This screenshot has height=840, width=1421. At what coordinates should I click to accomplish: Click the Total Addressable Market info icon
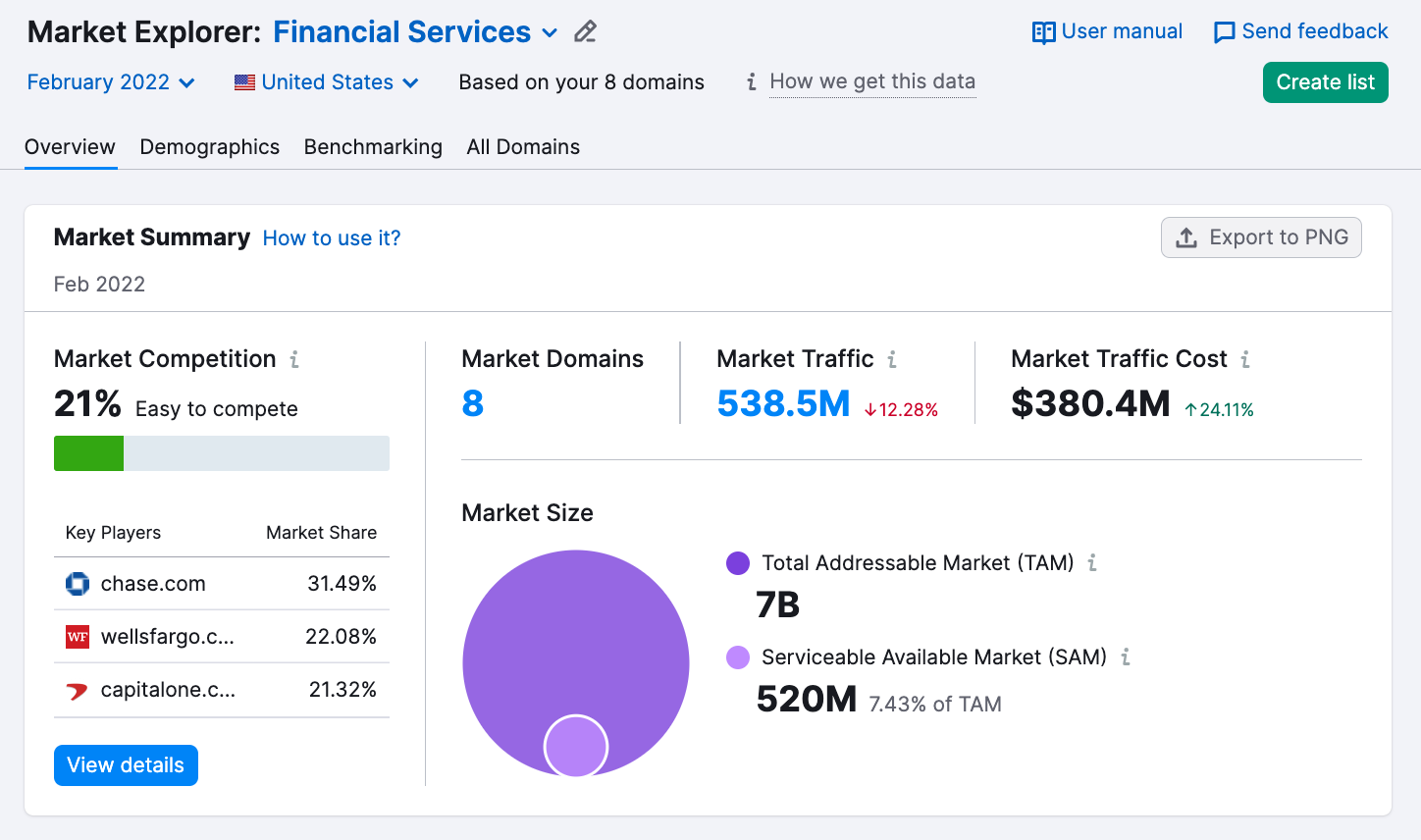(x=1092, y=563)
